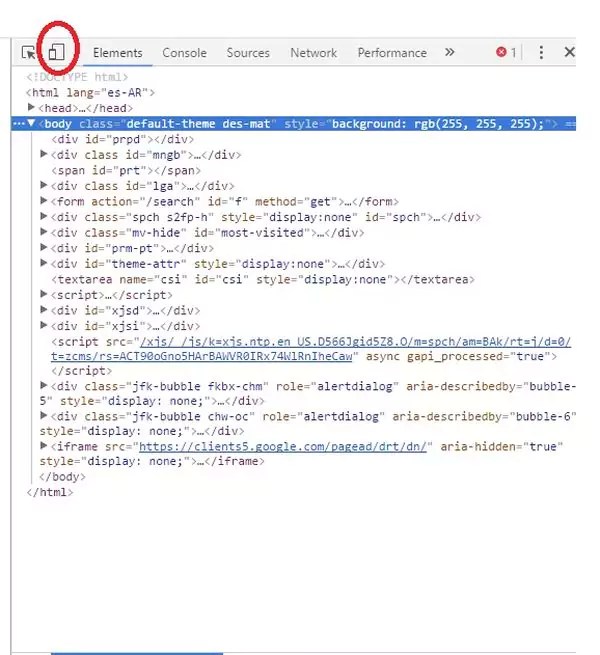The width and height of the screenshot is (600, 655).
Task: Expand the div with id mngb
Action: [x=43, y=154]
